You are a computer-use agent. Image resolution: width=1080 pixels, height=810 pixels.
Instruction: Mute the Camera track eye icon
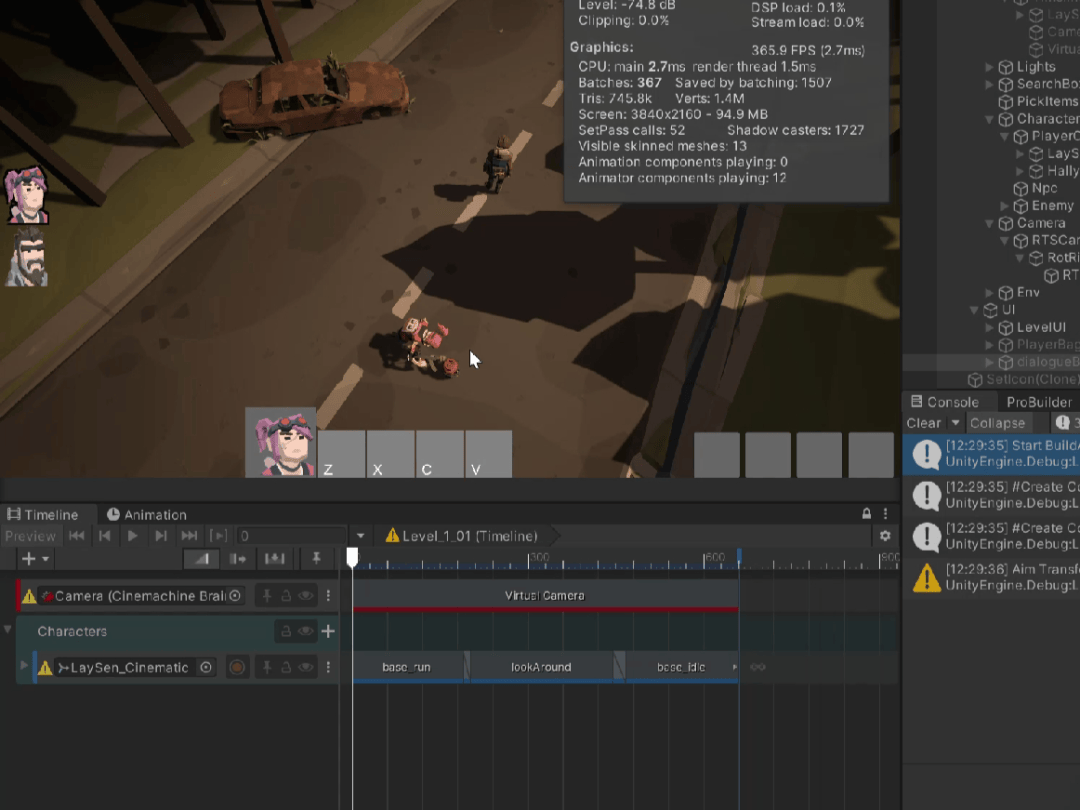coord(306,596)
